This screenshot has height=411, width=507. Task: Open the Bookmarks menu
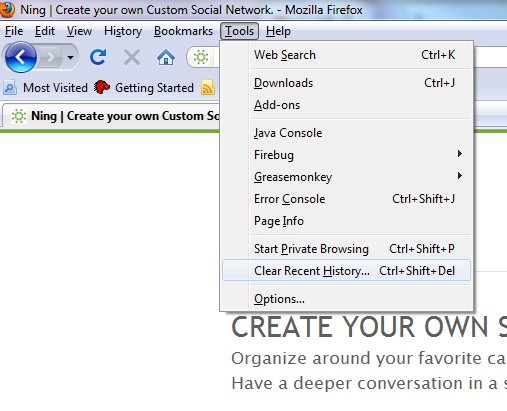point(183,31)
